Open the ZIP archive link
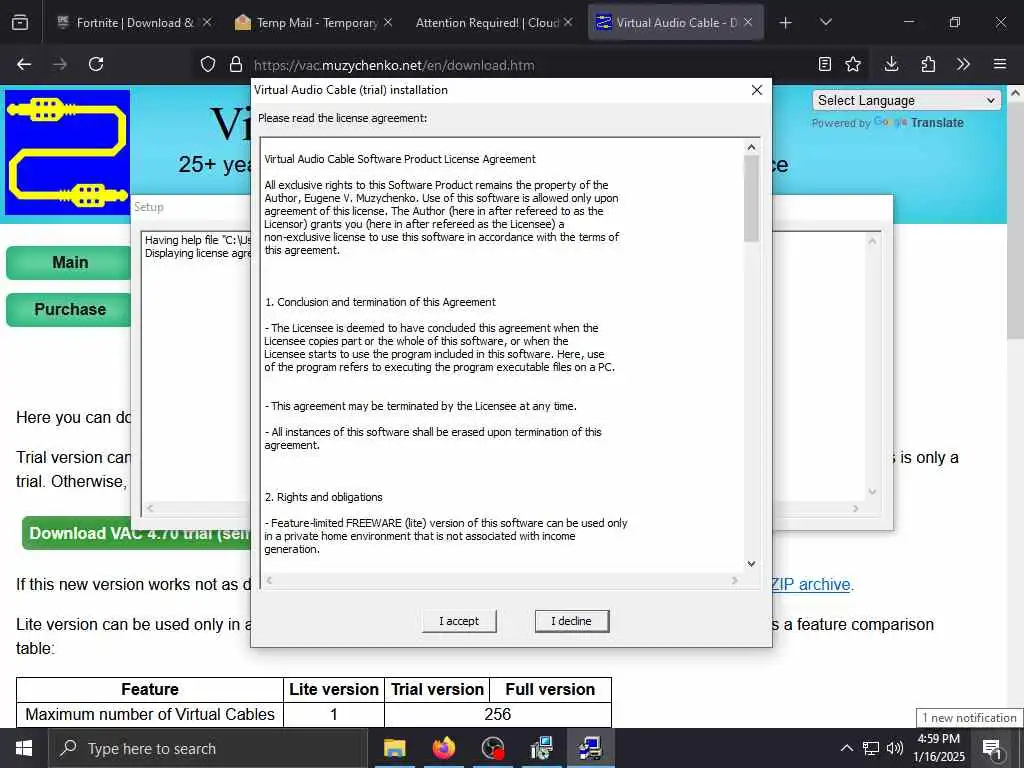This screenshot has height=768, width=1024. point(810,584)
